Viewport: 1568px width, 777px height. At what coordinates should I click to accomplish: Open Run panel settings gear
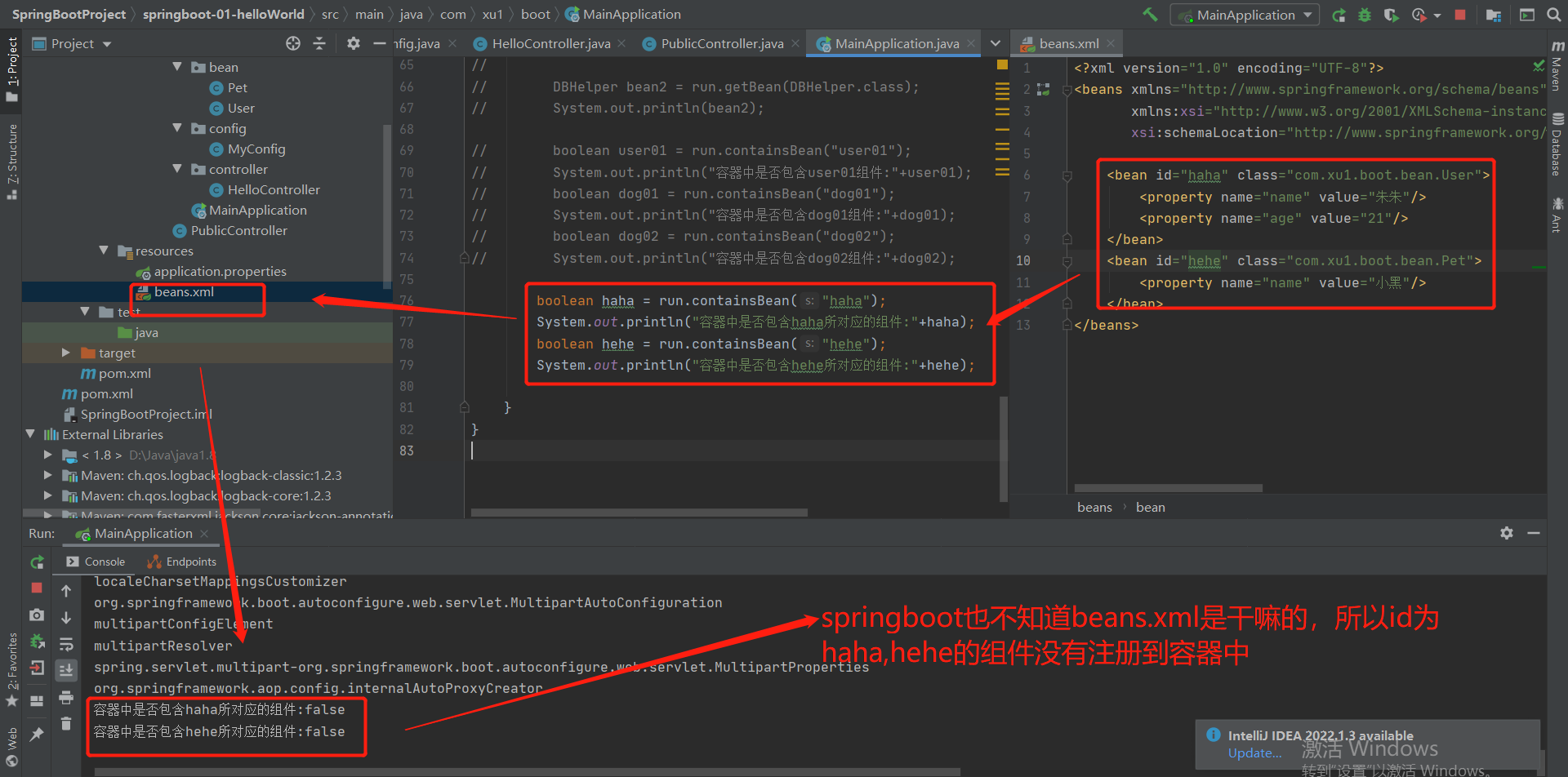pyautogui.click(x=1507, y=533)
